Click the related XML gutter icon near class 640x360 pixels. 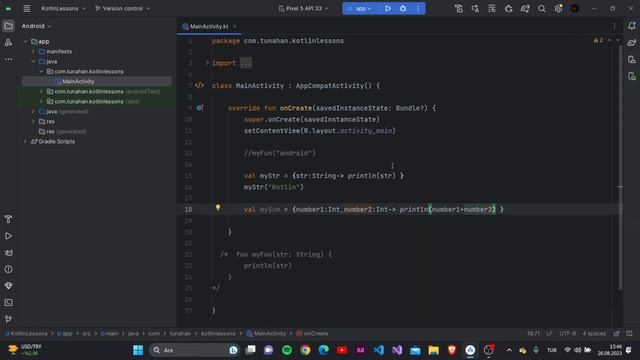click(199, 85)
